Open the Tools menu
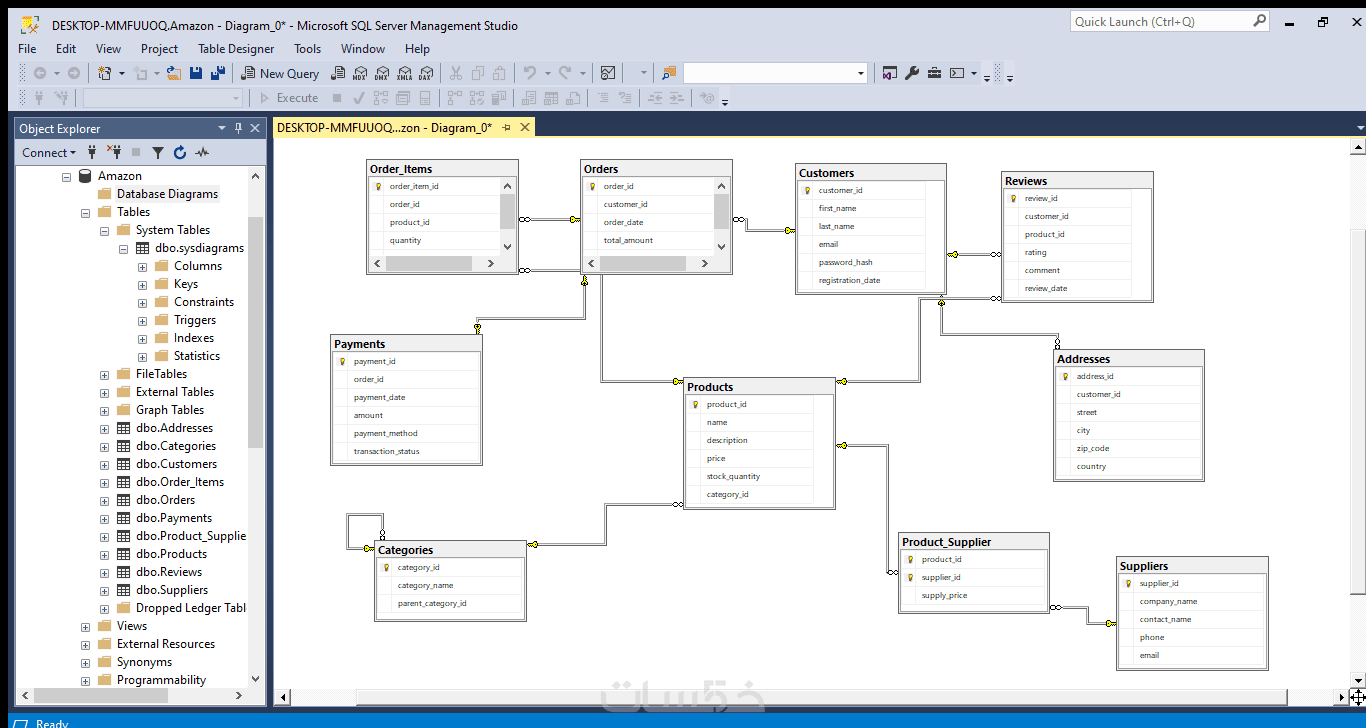The width and height of the screenshot is (1366, 728). [308, 48]
